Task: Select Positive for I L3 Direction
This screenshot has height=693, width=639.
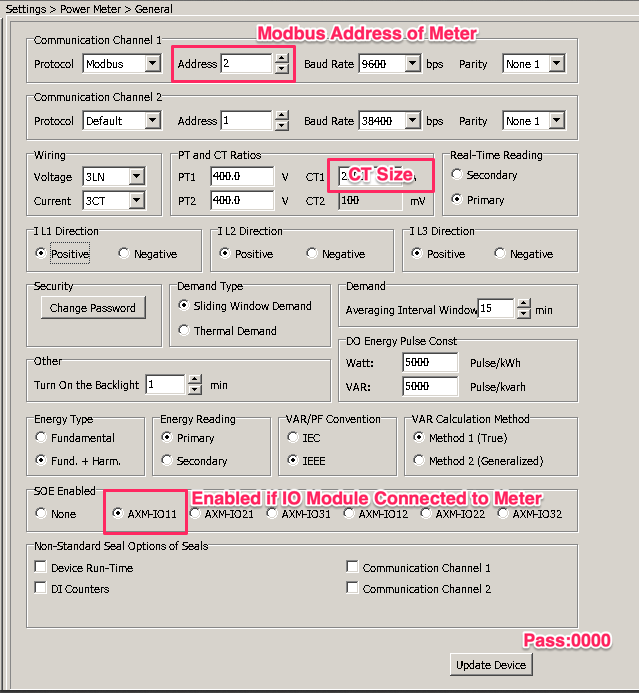Action: [x=438, y=254]
